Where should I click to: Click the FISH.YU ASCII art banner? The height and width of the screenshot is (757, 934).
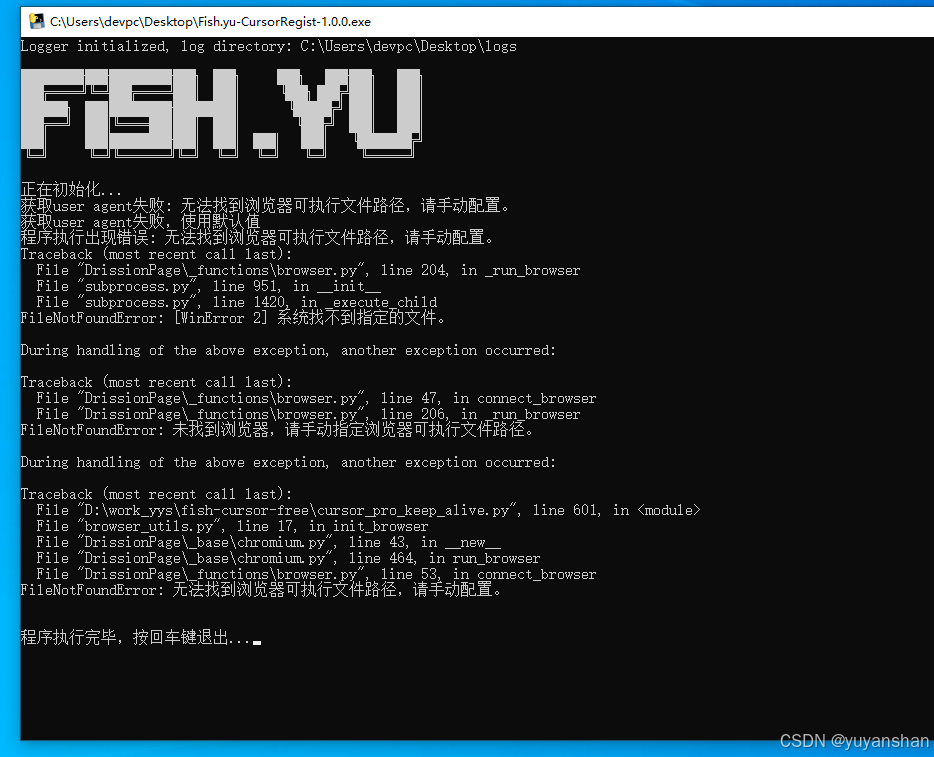click(222, 113)
